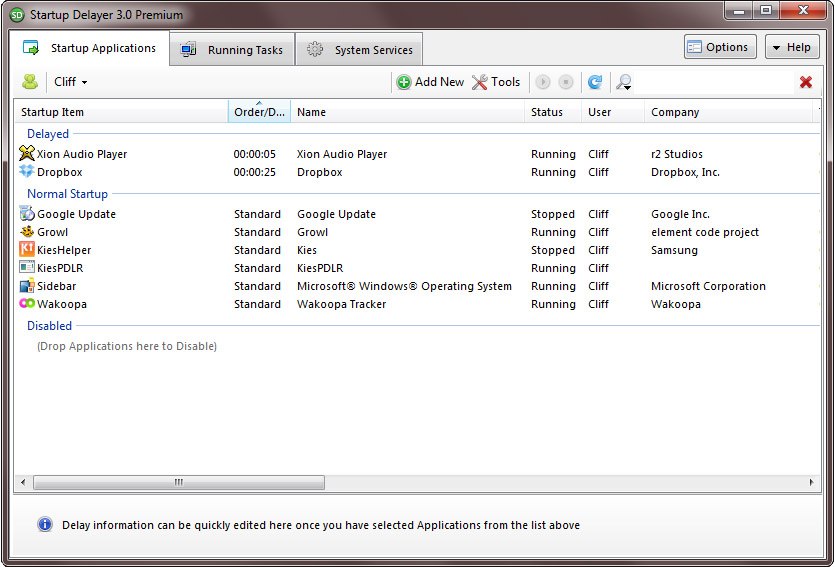Click the r2 Studios company cell
Viewport: 835px width, 567px height.
click(x=677, y=154)
